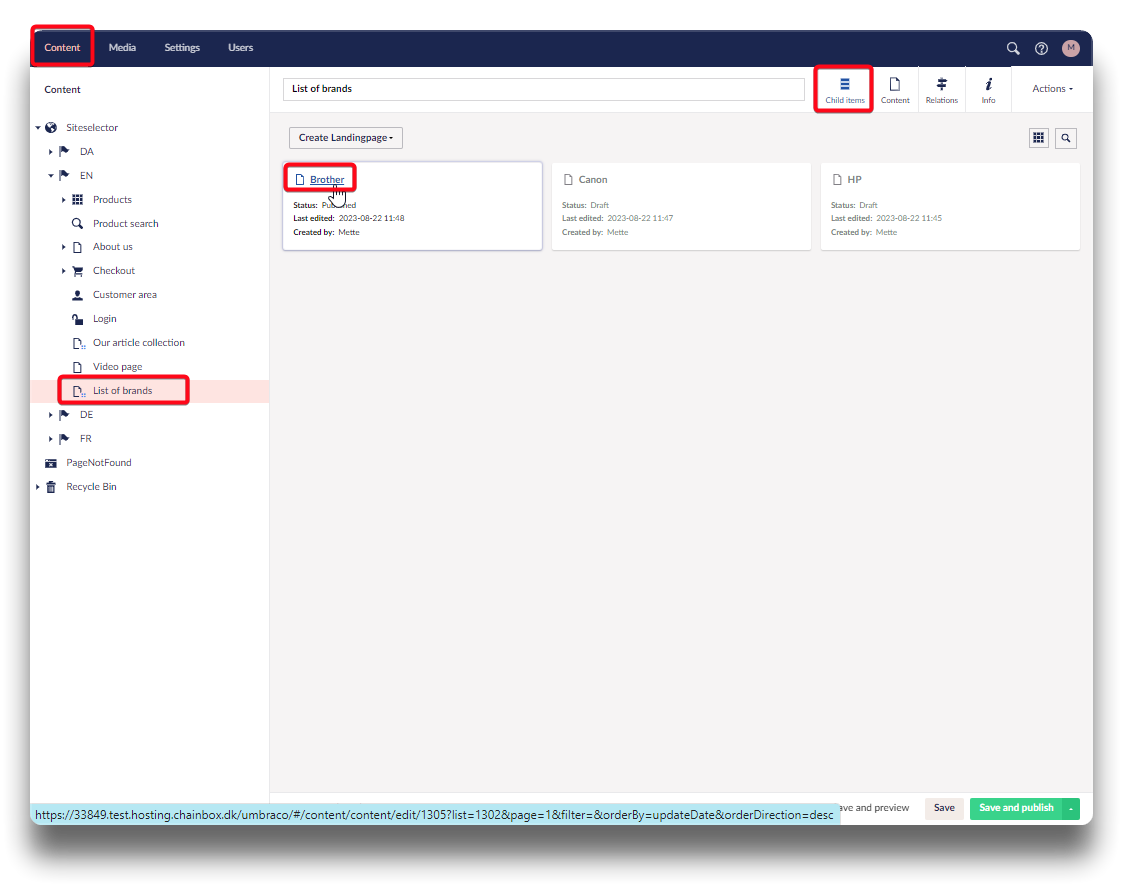
Task: Switch to the Settings section
Action: click(182, 48)
